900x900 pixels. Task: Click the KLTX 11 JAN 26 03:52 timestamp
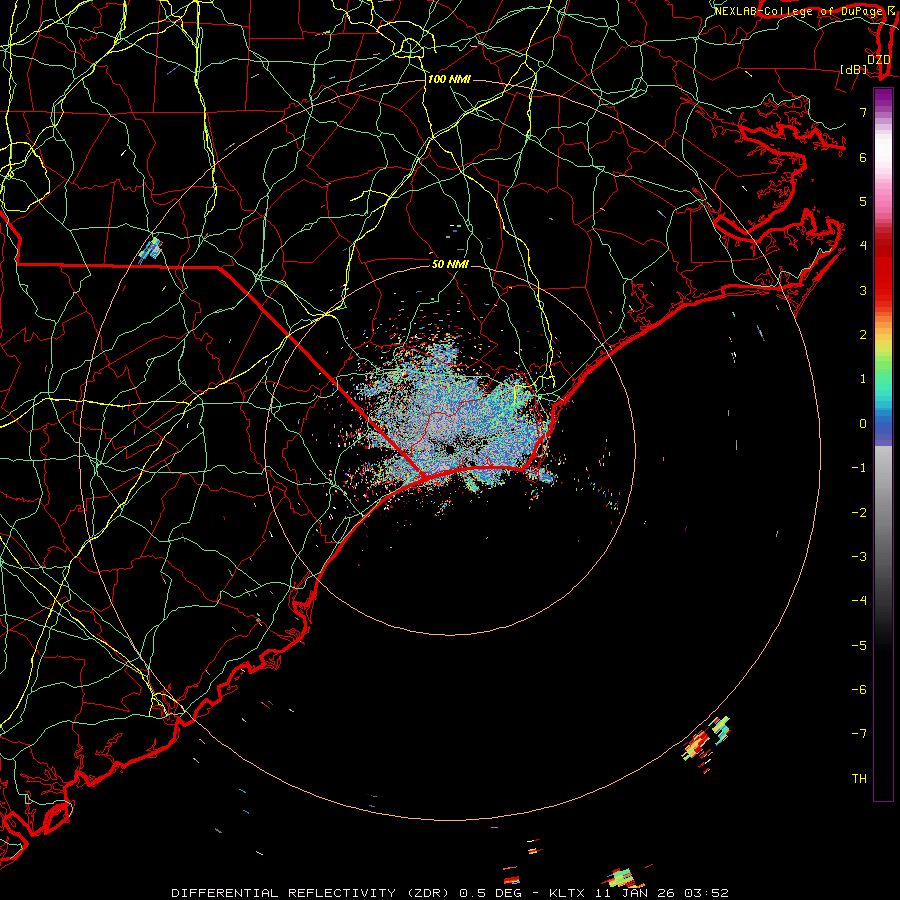639,893
